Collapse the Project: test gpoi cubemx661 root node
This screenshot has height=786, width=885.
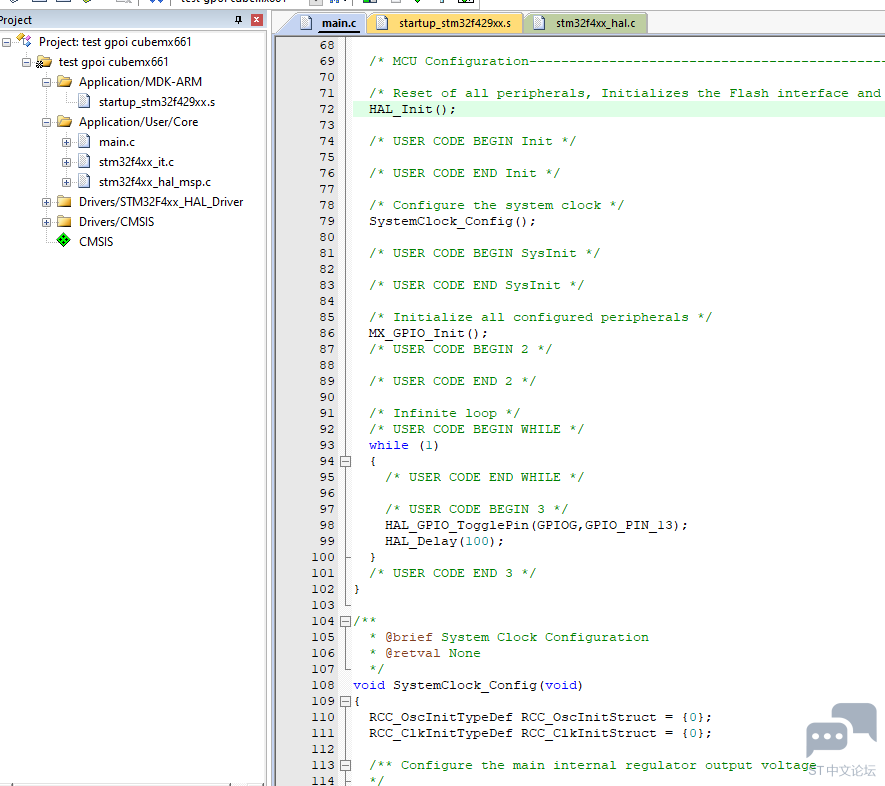[7, 42]
